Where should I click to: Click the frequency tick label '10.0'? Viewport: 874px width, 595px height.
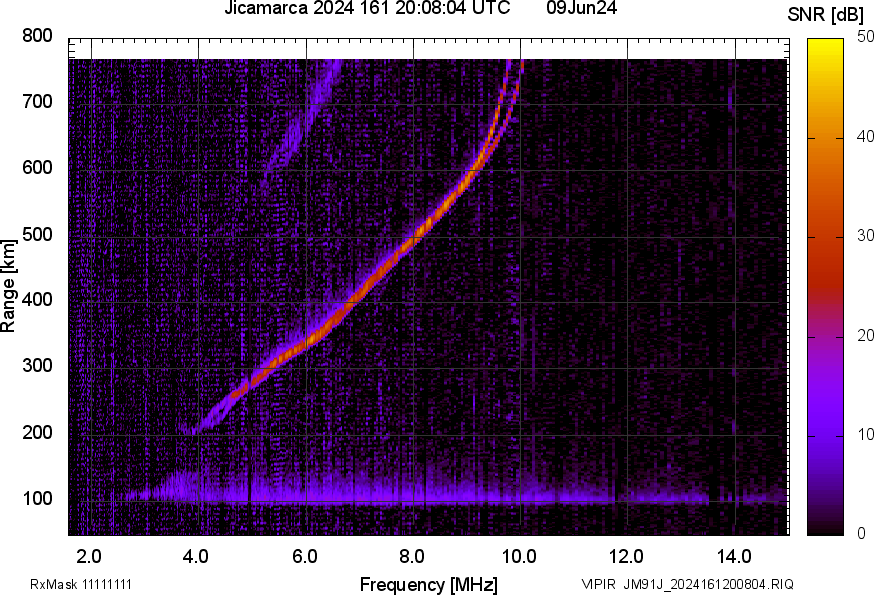coord(519,556)
